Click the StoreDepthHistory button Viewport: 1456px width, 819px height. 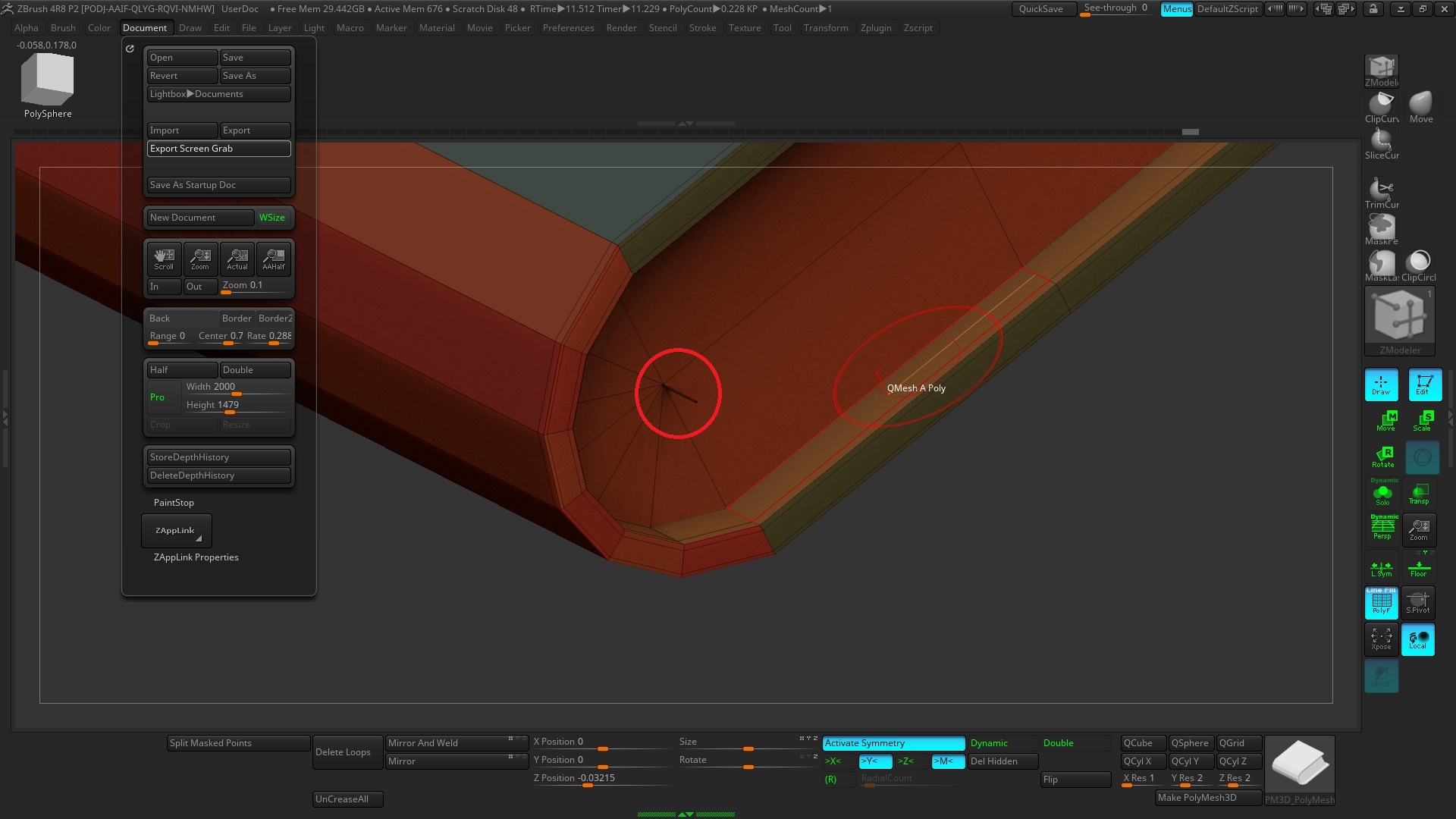pyautogui.click(x=218, y=457)
